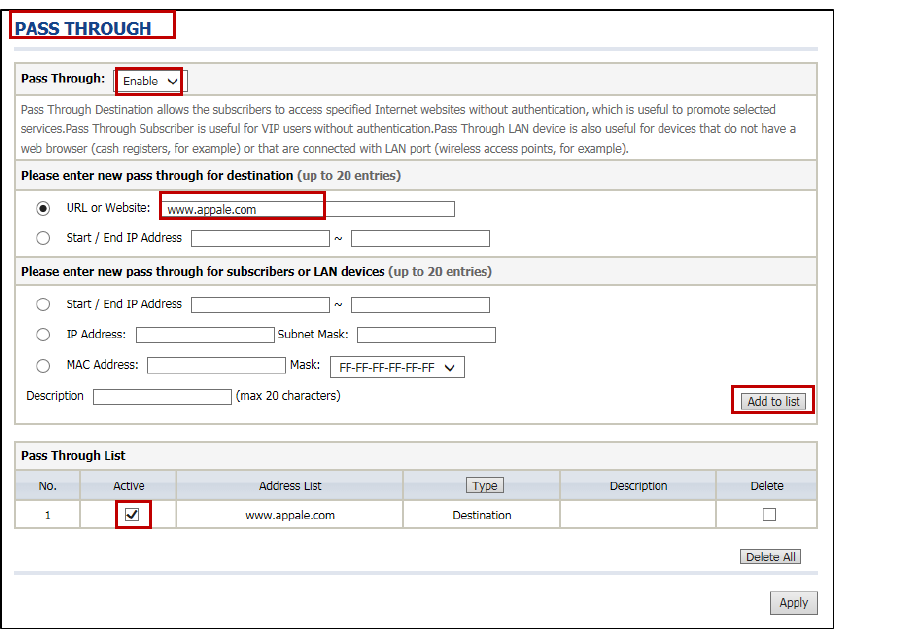Click destination End IP Address field
The height and width of the screenshot is (629, 900).
pyautogui.click(x=420, y=238)
